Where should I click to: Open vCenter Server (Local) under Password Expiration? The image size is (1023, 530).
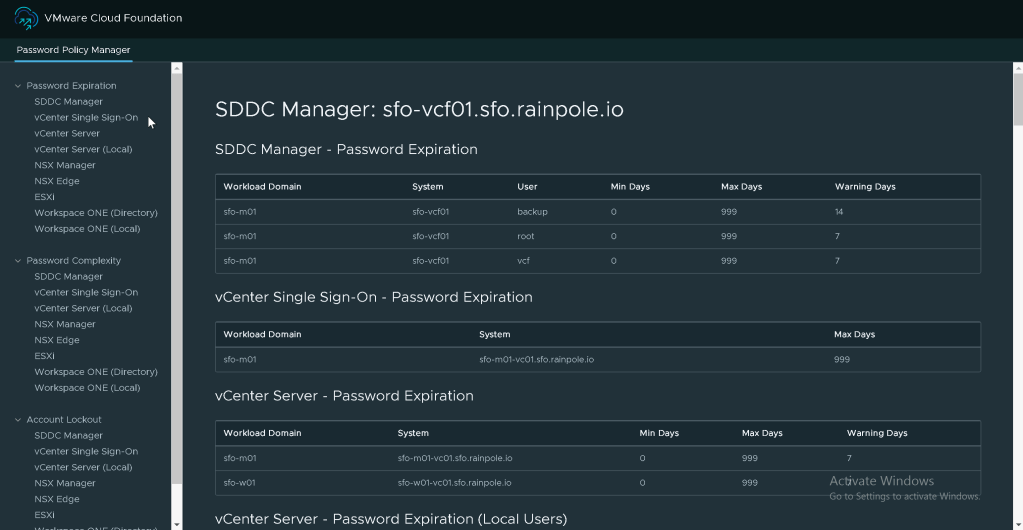(83, 150)
